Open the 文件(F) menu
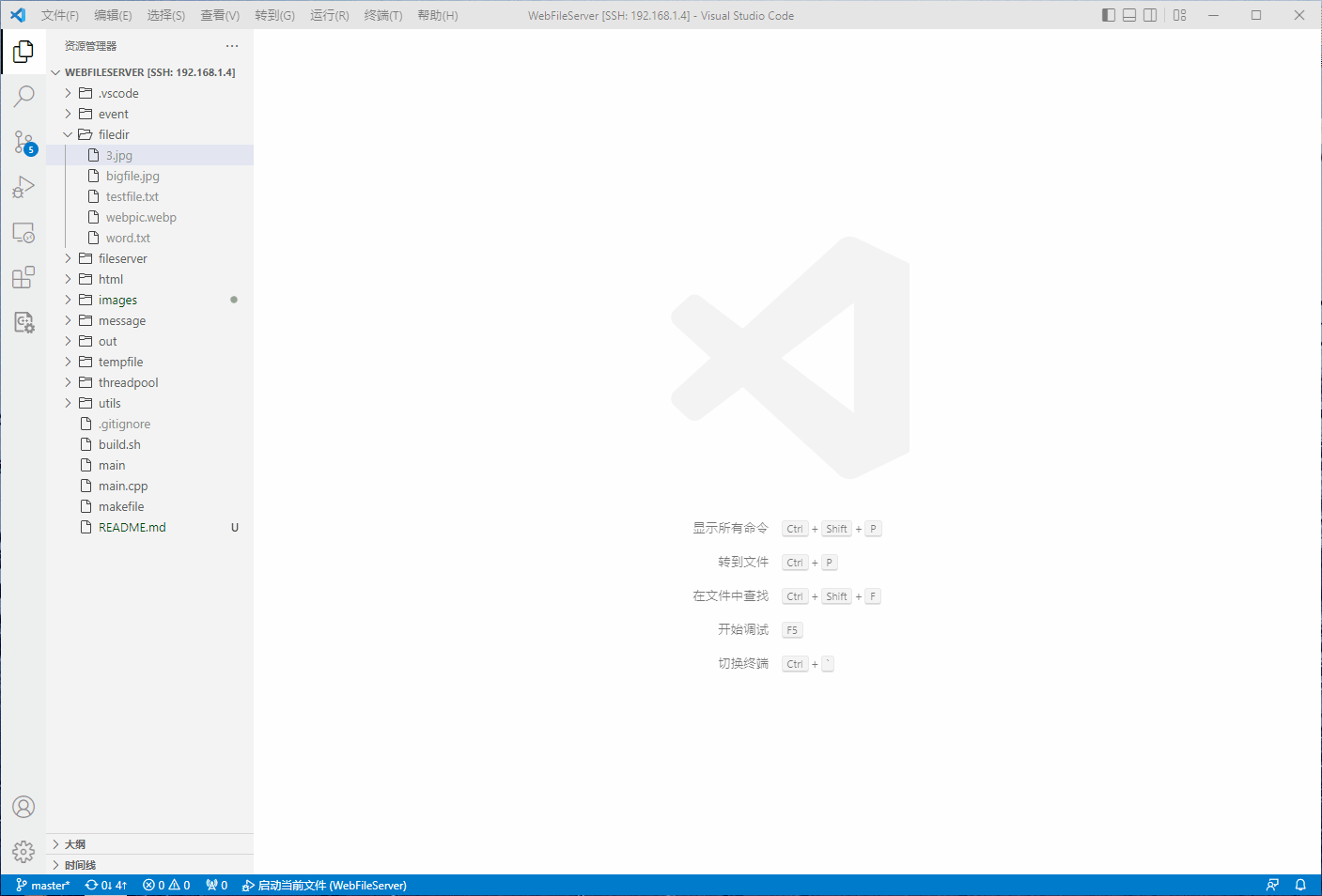This screenshot has height=896, width=1322. (x=59, y=15)
